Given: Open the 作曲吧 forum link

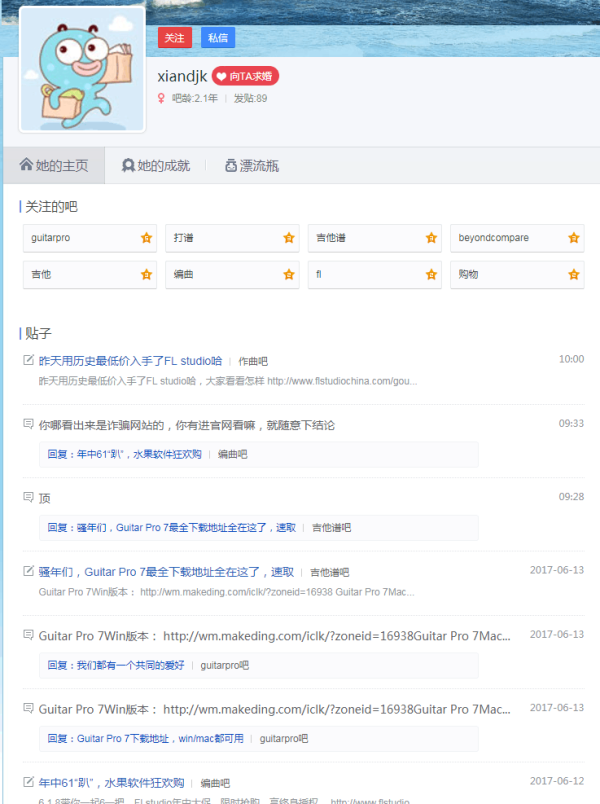Looking at the screenshot, I should pyautogui.click(x=253, y=361).
